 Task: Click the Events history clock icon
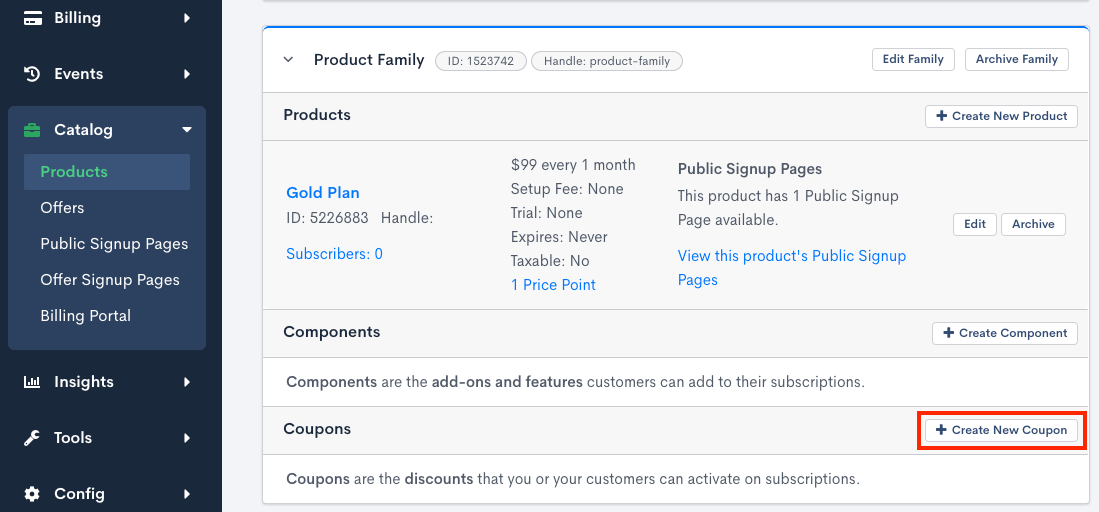32,74
